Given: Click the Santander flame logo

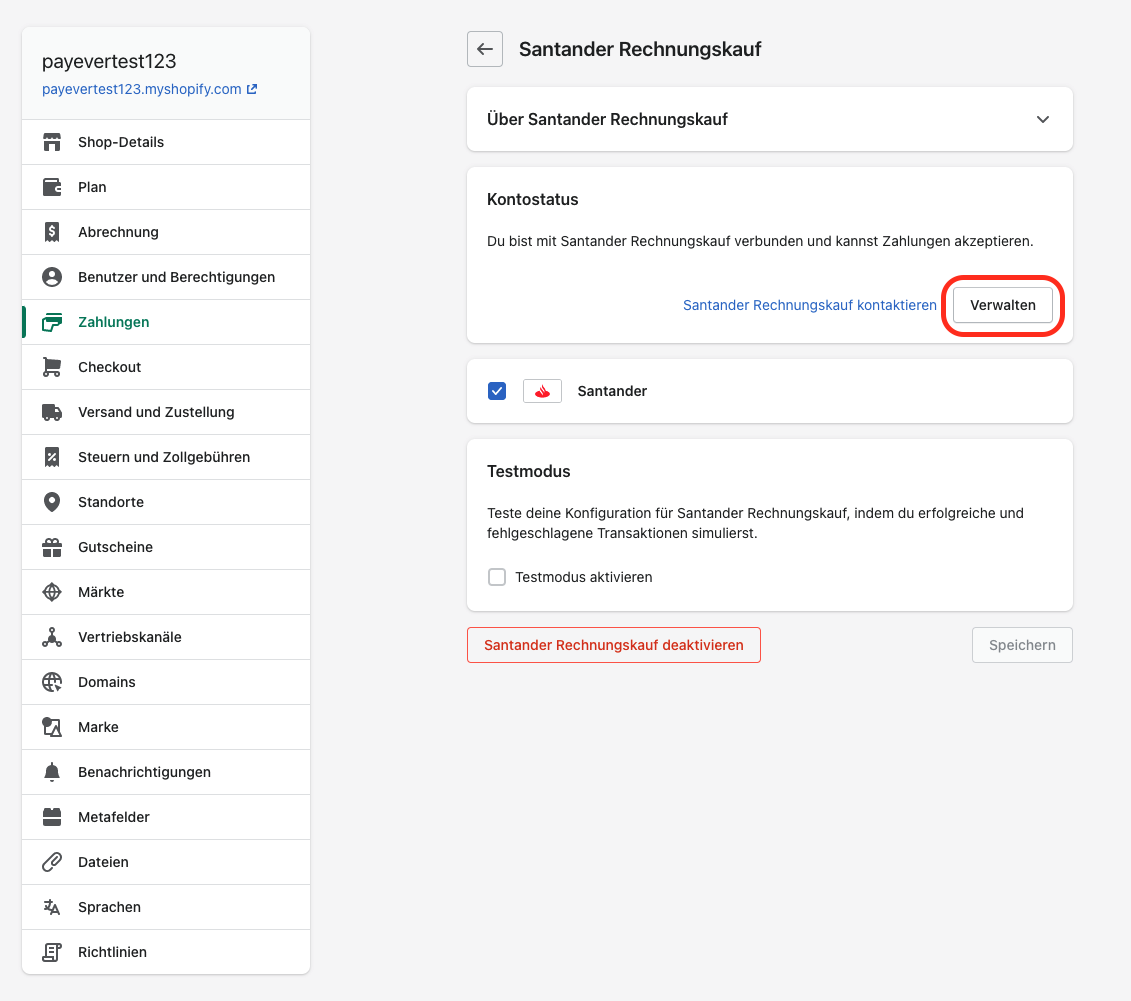Looking at the screenshot, I should click(x=542, y=391).
